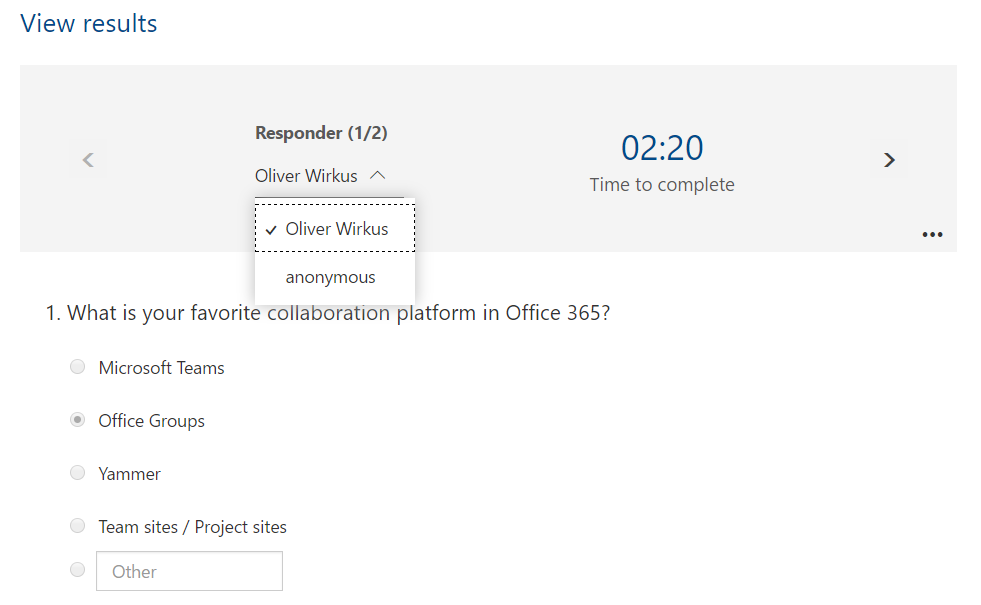981x605 pixels.
Task: Open the more options ellipsis menu
Action: (932, 235)
